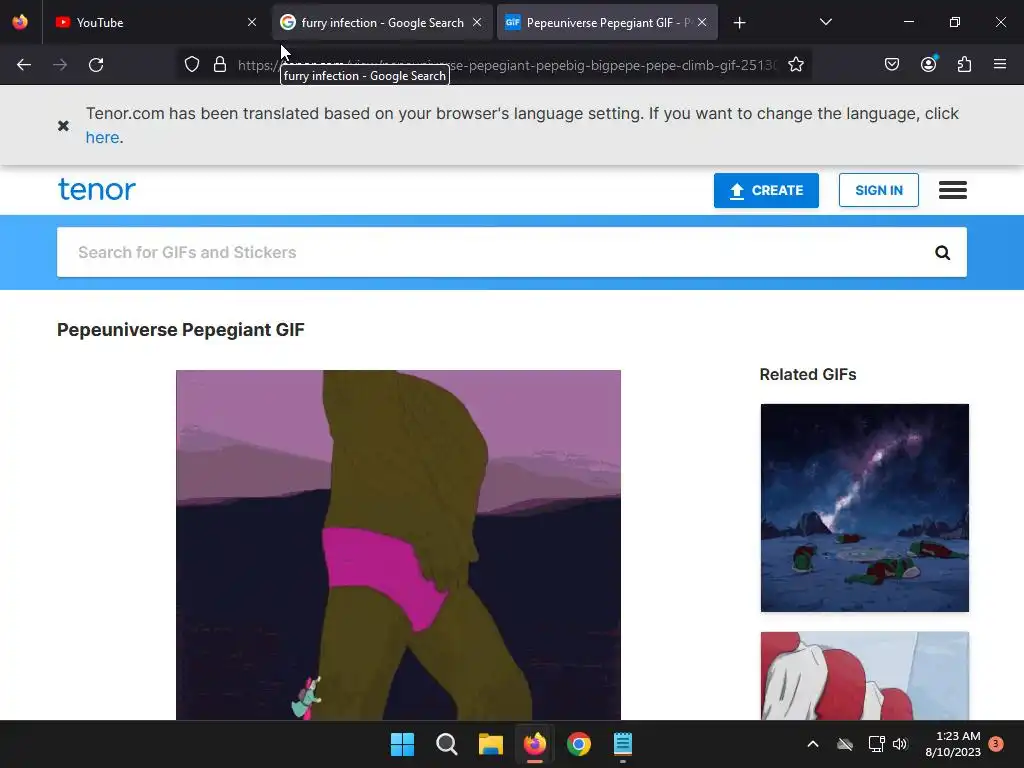Close the YouTube tab
This screenshot has height=768, width=1024.
252,22
